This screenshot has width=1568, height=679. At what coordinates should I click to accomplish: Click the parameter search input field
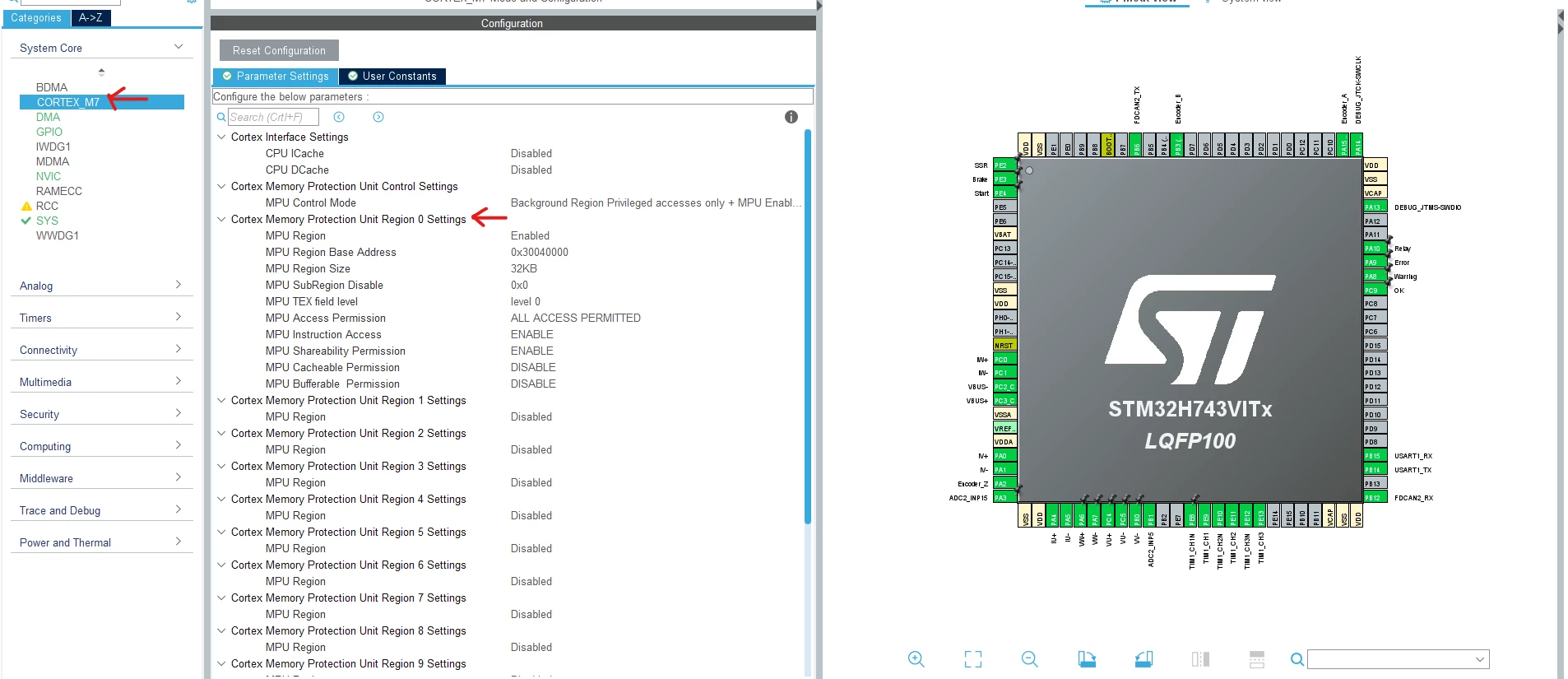pyautogui.click(x=273, y=117)
